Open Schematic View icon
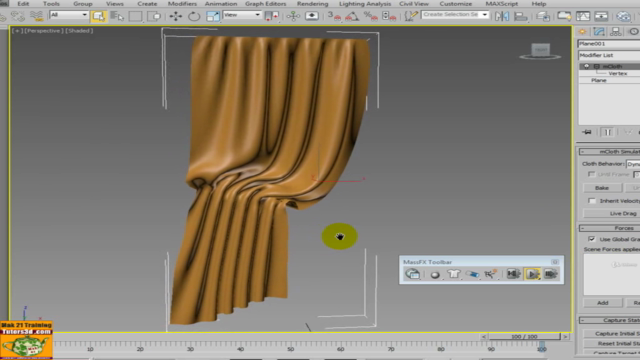640x360 pixels. pos(601,16)
